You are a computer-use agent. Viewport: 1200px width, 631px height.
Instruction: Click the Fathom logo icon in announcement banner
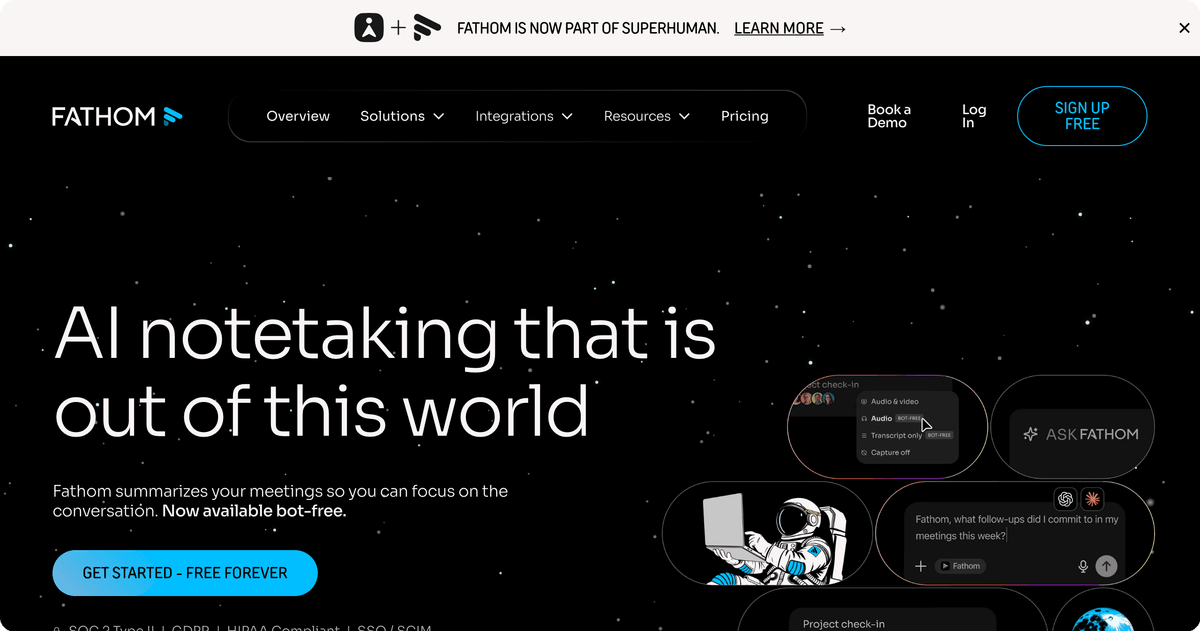coord(427,27)
